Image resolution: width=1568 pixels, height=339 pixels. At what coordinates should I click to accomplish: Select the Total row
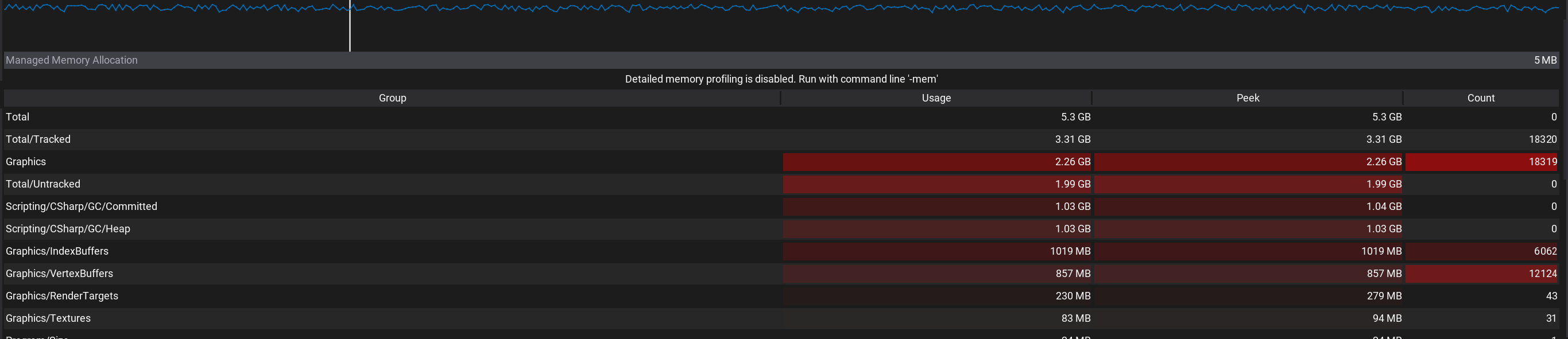click(x=18, y=117)
